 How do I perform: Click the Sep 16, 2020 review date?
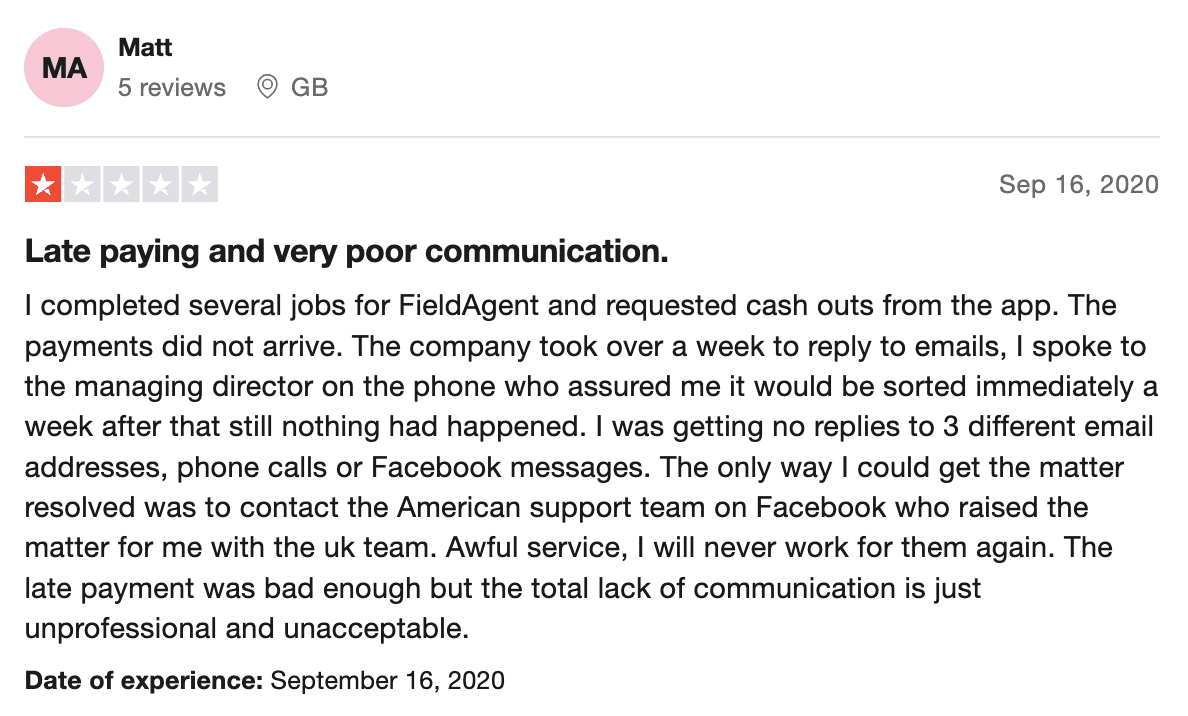click(x=1079, y=184)
